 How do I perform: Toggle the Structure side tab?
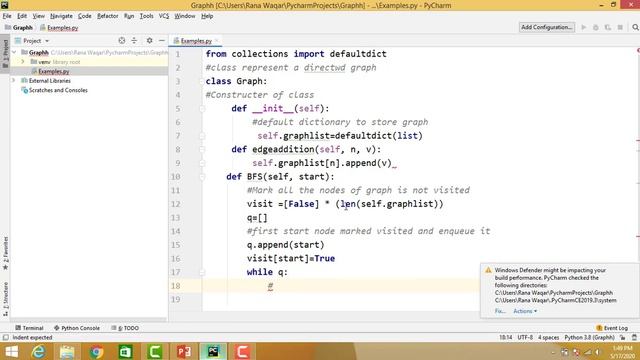pos(5,299)
